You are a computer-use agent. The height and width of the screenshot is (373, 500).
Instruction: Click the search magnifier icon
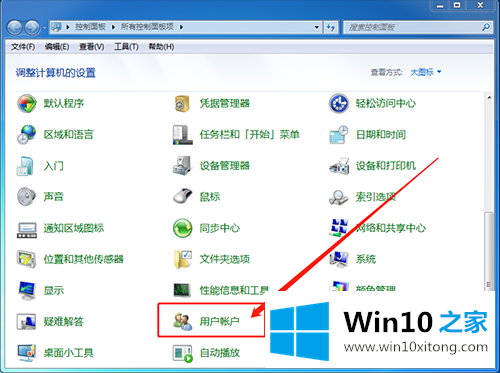[486, 27]
